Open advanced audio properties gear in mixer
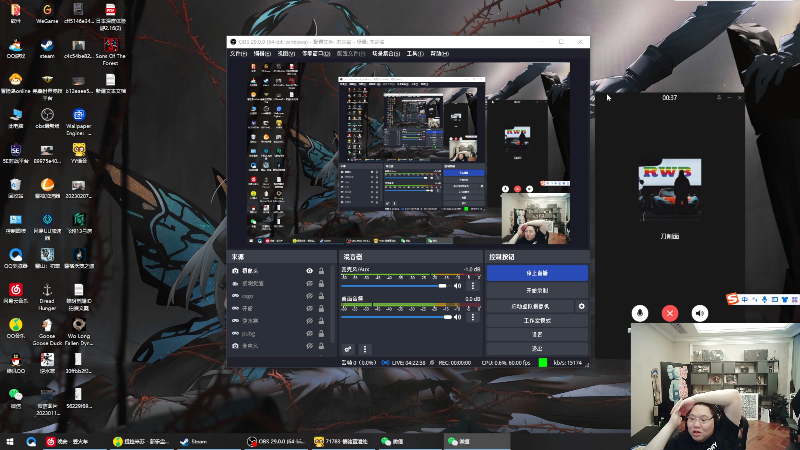The width and height of the screenshot is (800, 450). coord(347,349)
